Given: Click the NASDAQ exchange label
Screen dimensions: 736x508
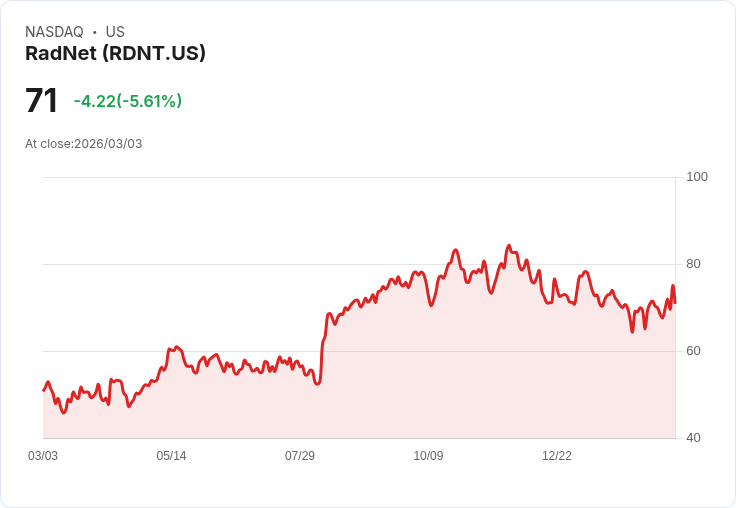Looking at the screenshot, I should click(x=54, y=32).
